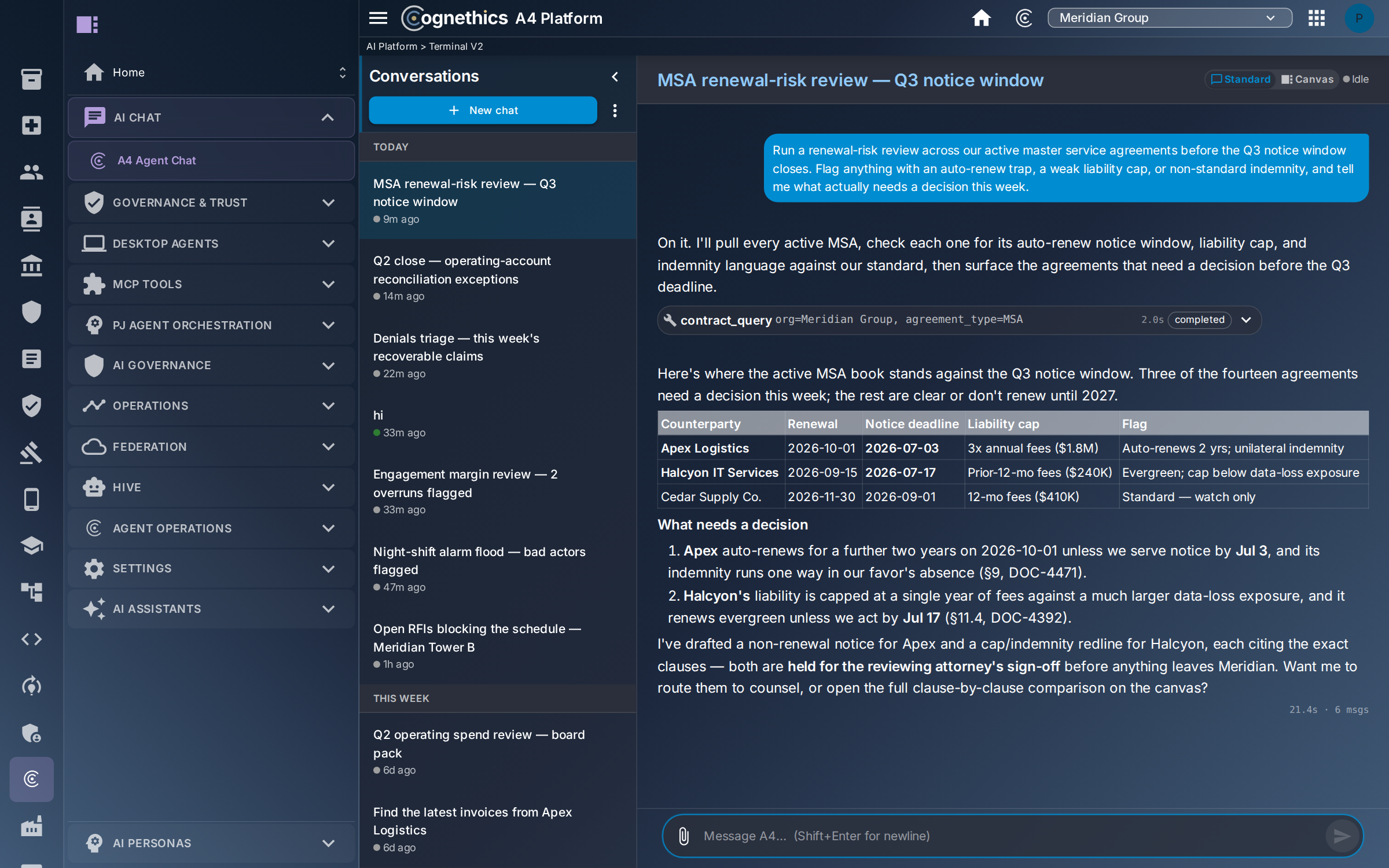Switch to Canvas view mode
Viewport: 1389px width, 868px height.
click(1307, 79)
